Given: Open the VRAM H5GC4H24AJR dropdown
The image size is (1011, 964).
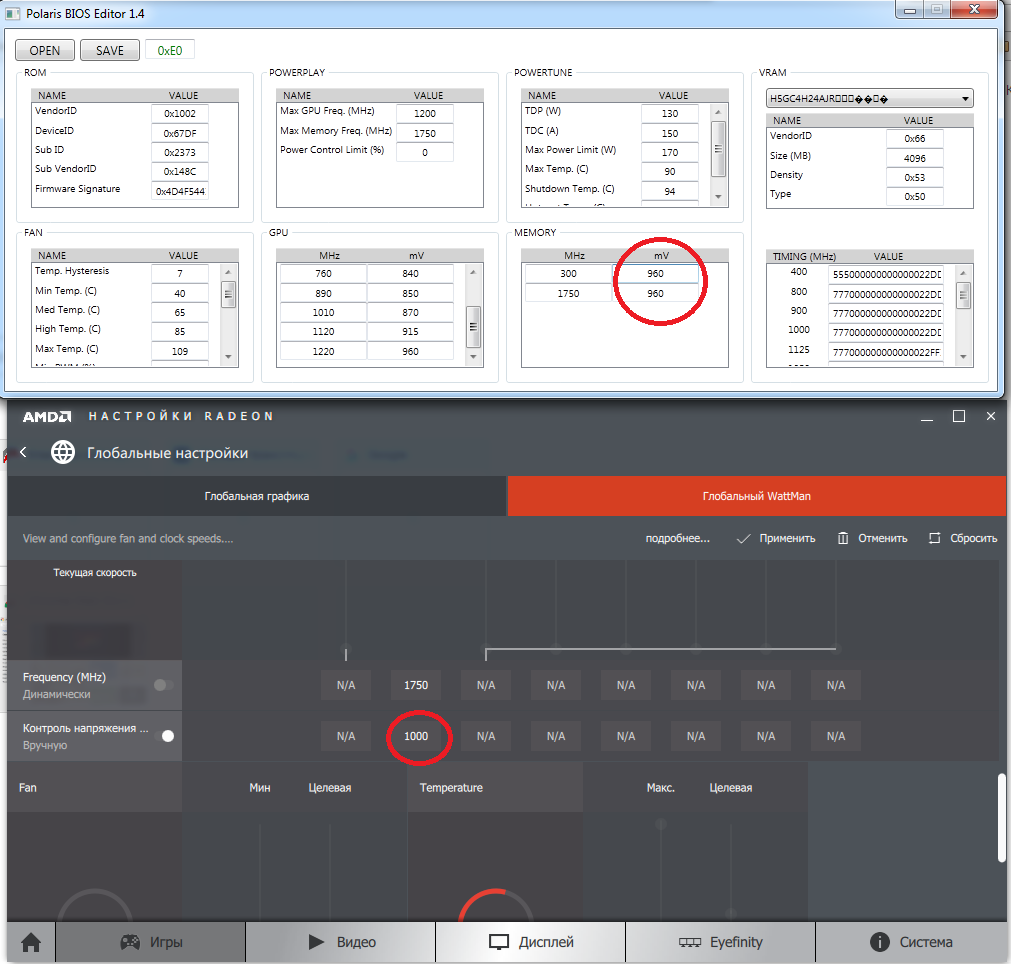Looking at the screenshot, I should click(x=869, y=99).
